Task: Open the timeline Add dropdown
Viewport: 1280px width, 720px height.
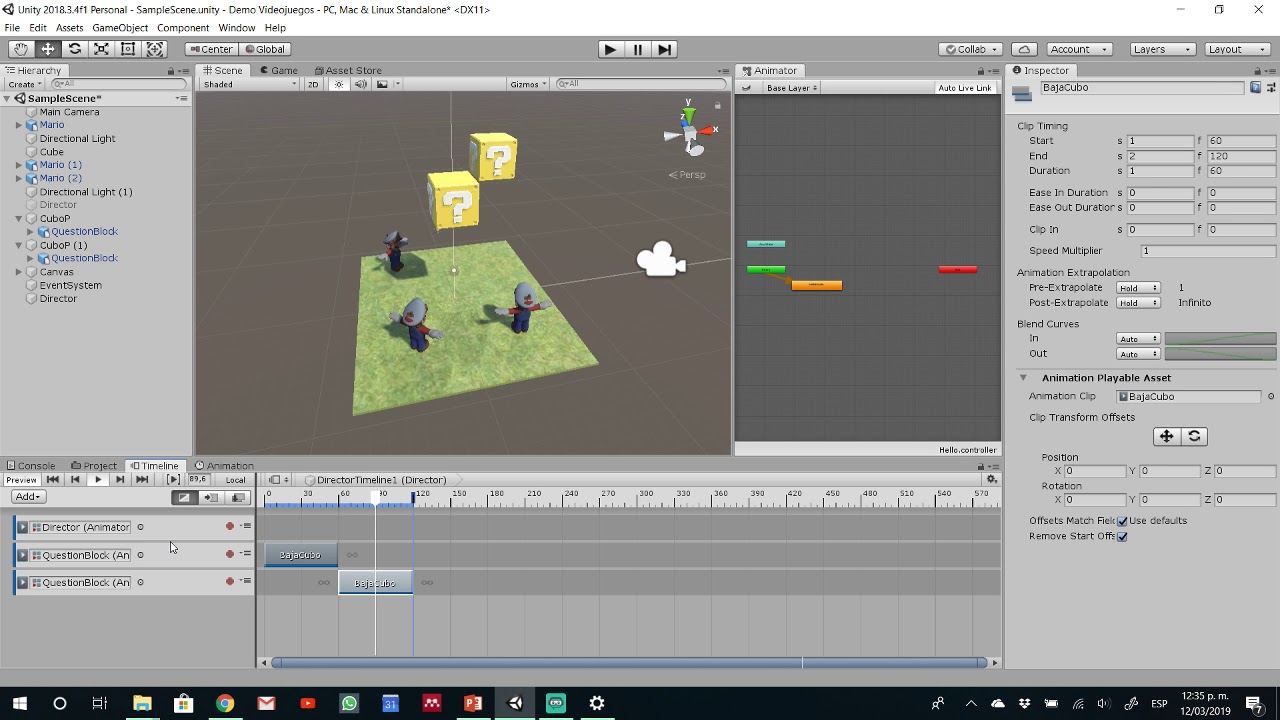Action: click(x=27, y=497)
